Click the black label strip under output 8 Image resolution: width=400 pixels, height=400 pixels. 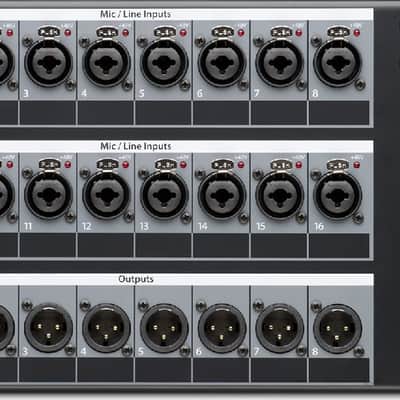339,370
